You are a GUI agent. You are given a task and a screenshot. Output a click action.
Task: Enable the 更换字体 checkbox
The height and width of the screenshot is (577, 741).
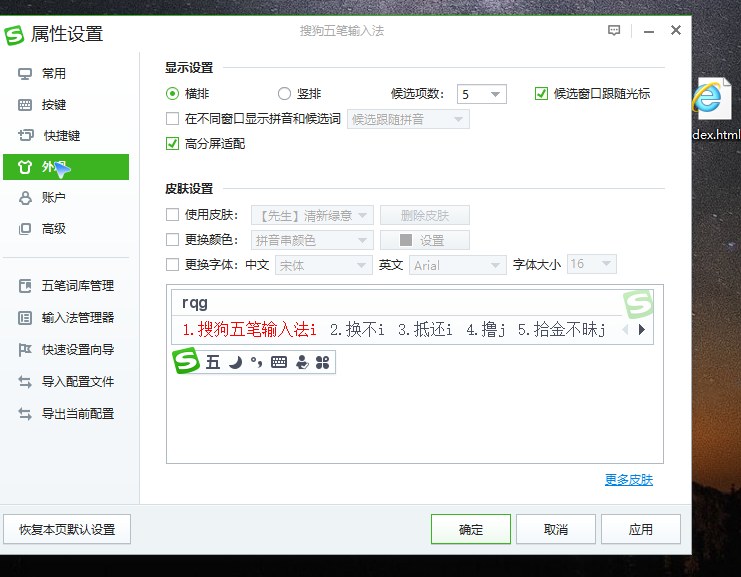click(172, 265)
